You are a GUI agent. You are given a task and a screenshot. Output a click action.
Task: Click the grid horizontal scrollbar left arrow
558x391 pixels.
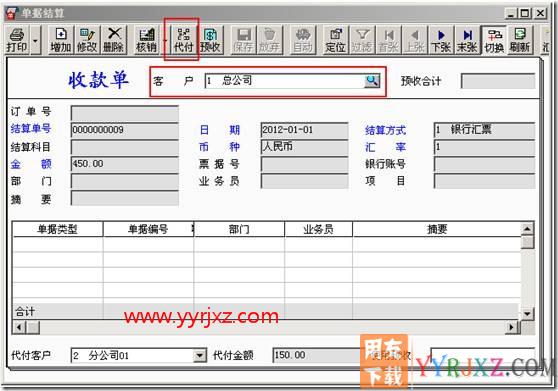20,327
